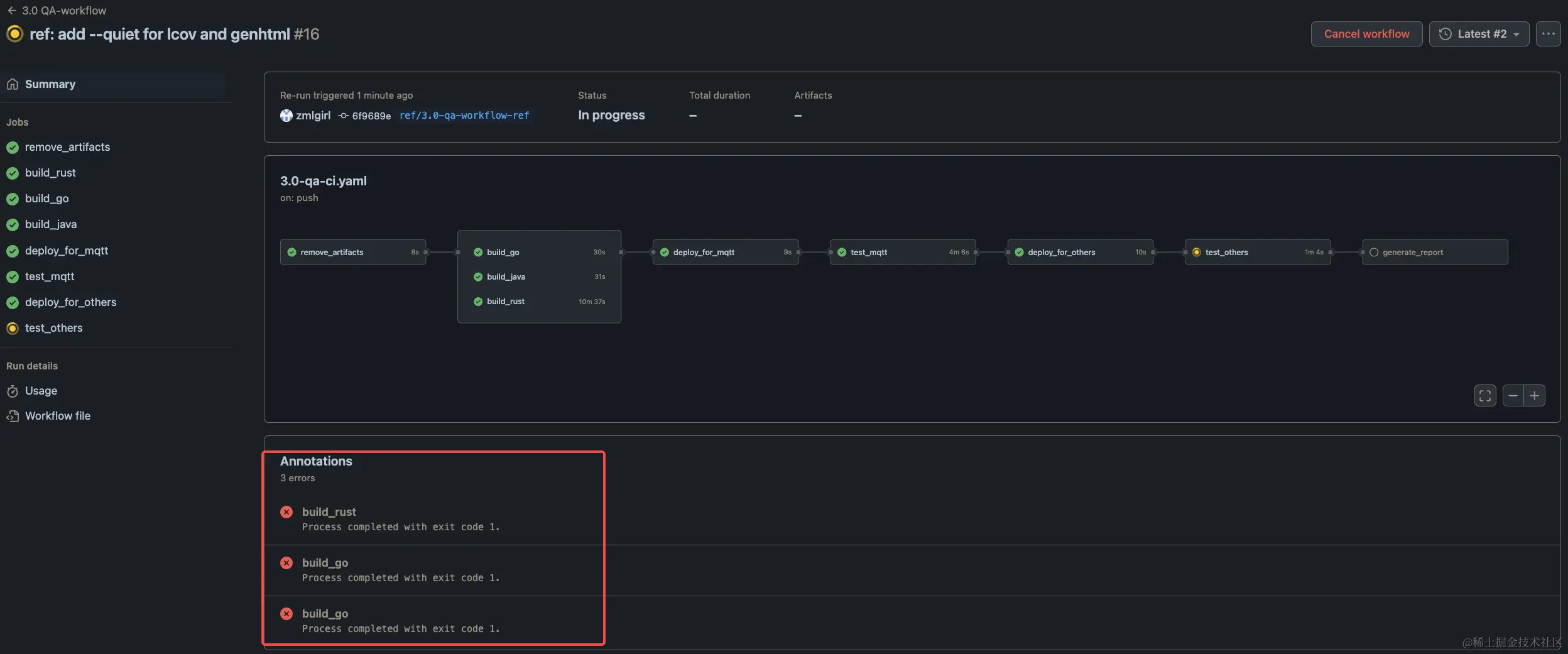Screen dimensions: 1568x654
Task: Open deploy_for_others job in sidebar
Action: click(x=70, y=302)
